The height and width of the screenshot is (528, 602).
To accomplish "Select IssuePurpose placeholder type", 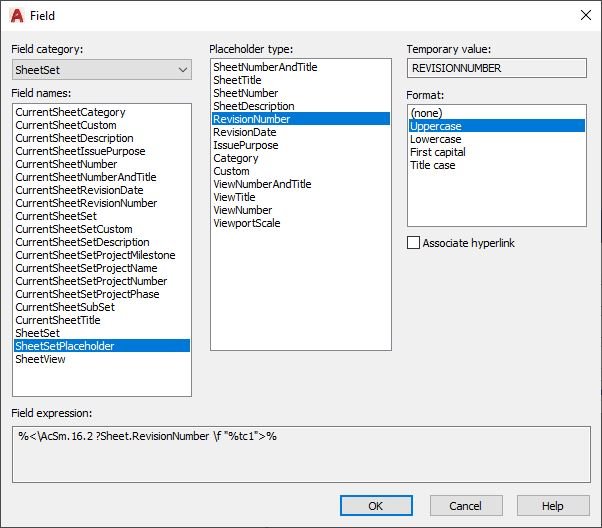I will (246, 145).
